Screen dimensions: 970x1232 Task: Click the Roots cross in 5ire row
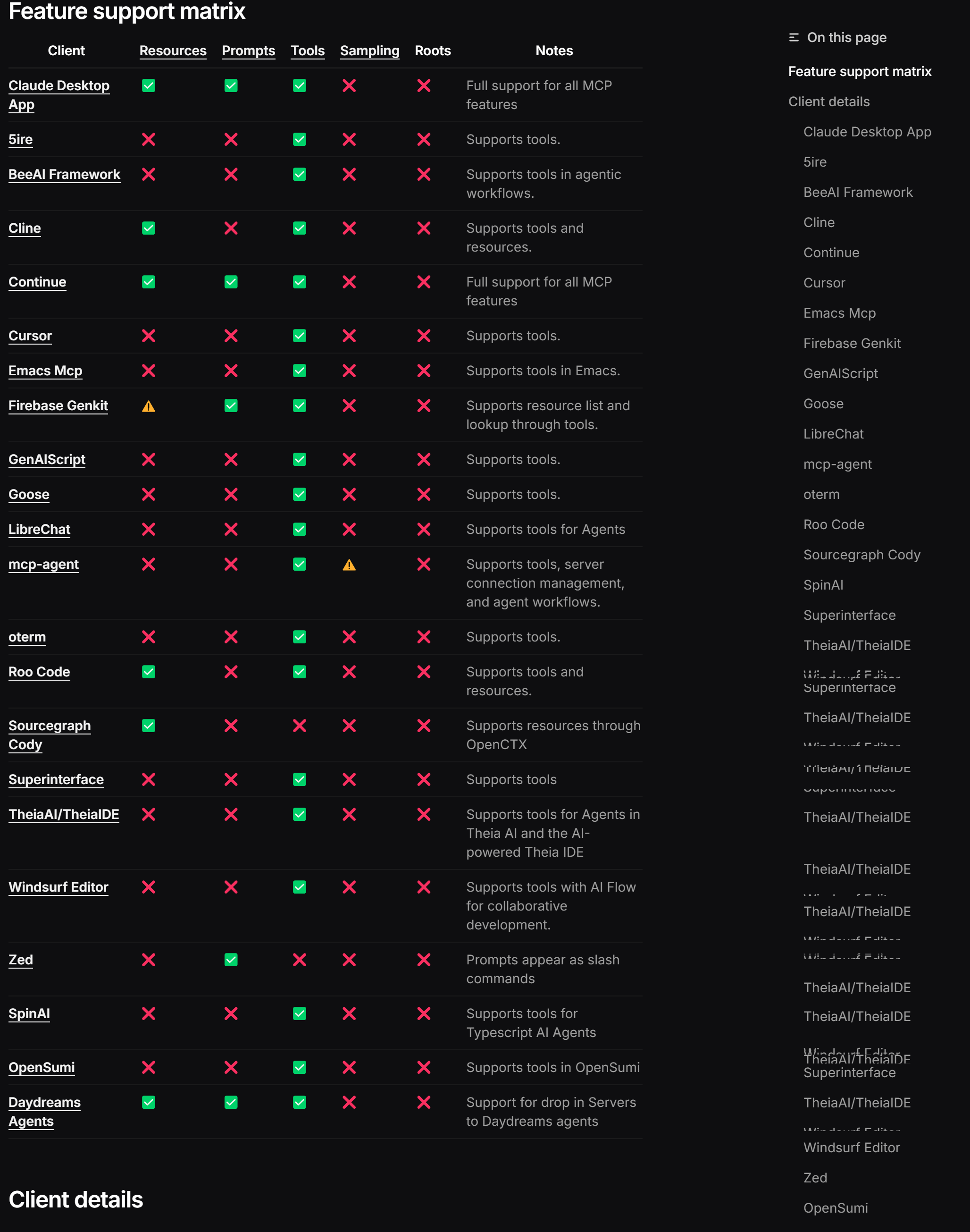click(x=424, y=139)
